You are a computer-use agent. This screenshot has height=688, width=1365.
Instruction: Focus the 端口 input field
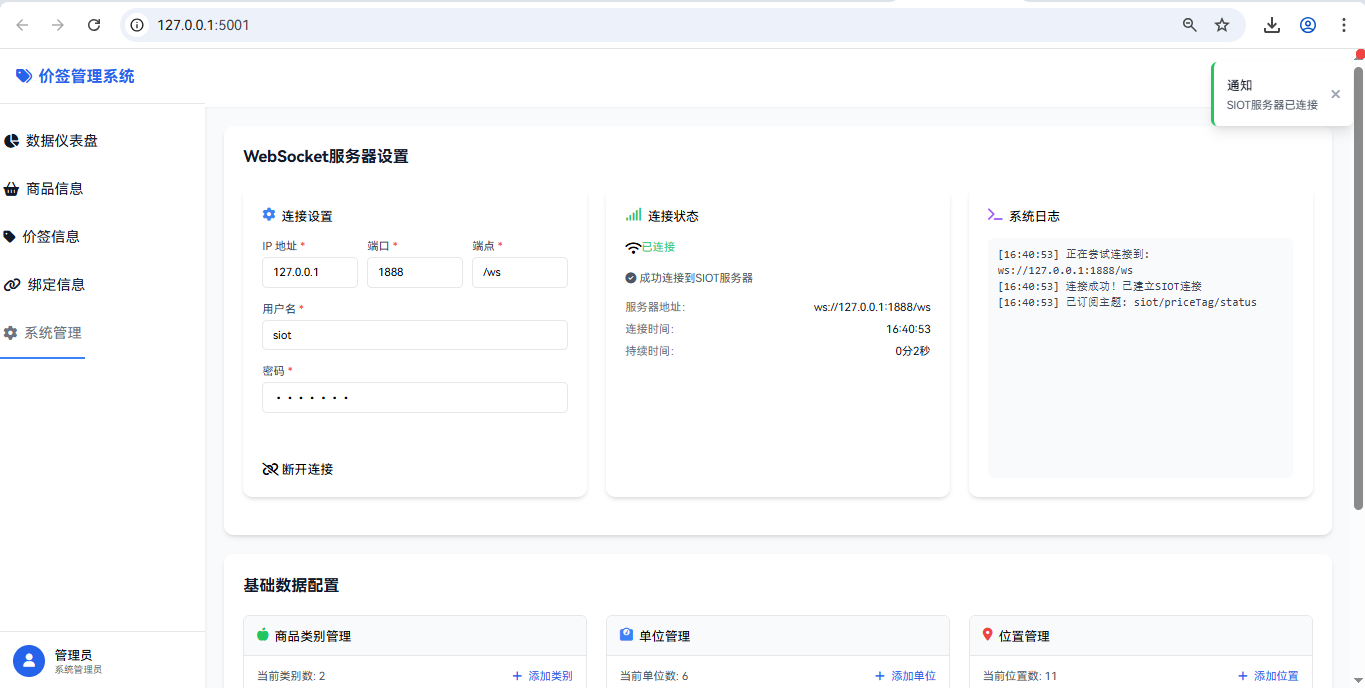click(x=415, y=272)
